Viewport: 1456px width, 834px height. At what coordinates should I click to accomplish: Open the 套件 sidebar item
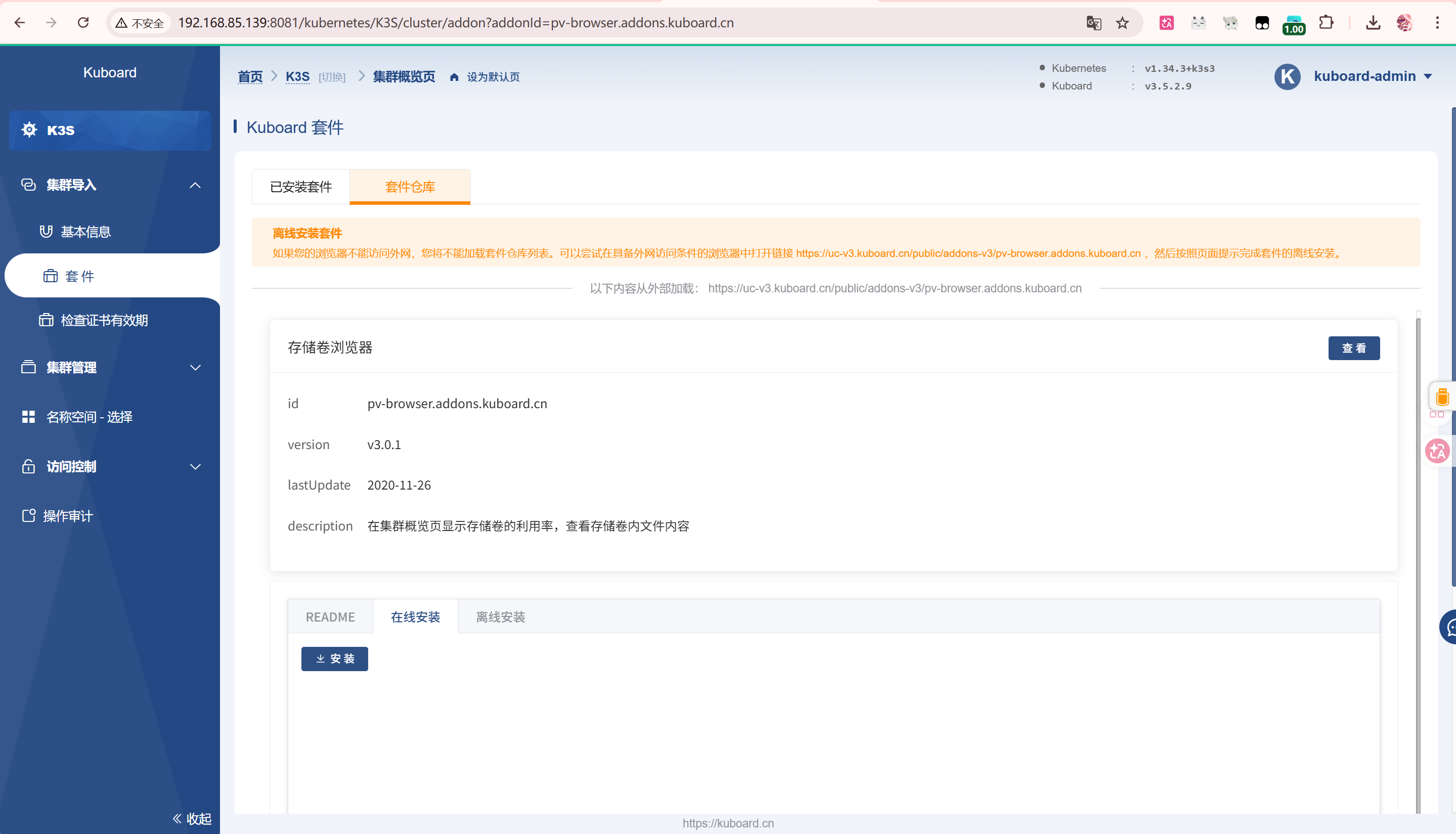click(x=78, y=276)
